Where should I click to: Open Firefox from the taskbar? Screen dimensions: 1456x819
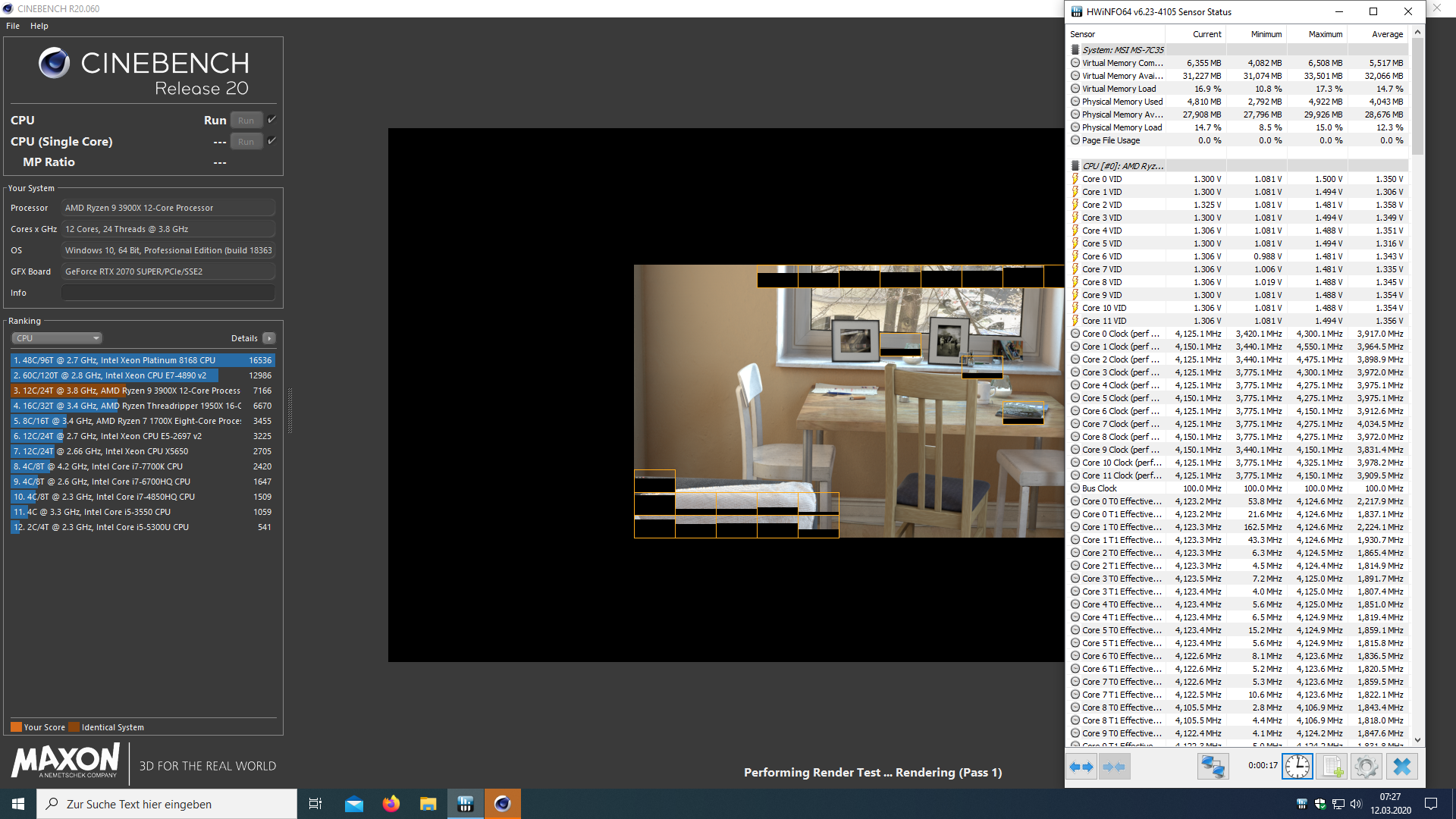pyautogui.click(x=391, y=804)
